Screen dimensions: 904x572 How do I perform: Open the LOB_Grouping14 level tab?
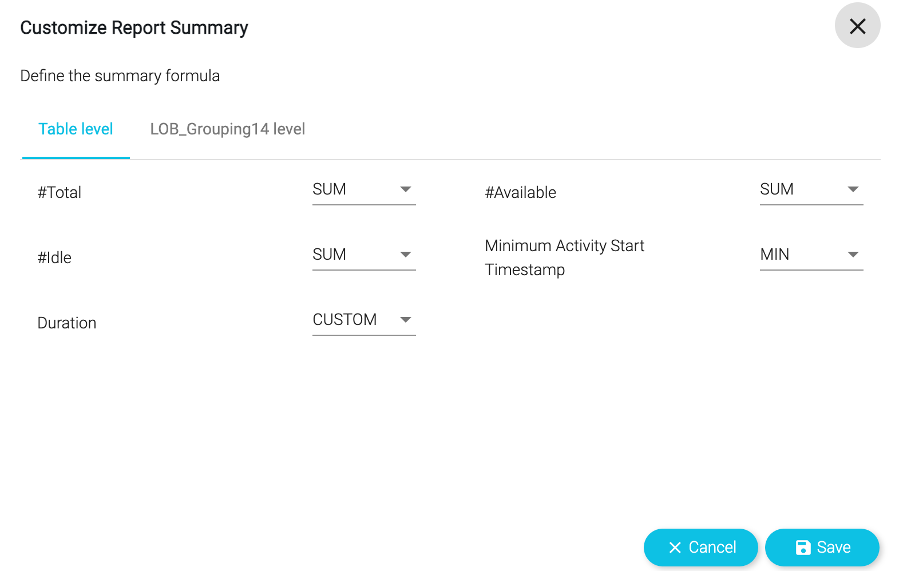click(227, 129)
